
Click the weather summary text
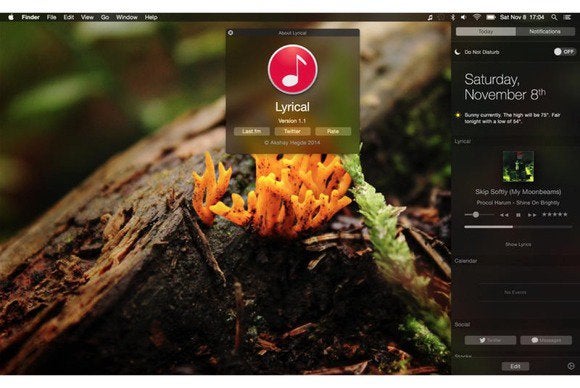[512, 118]
